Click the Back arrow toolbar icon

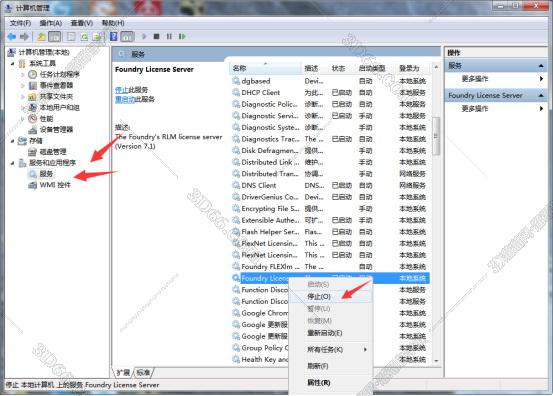pyautogui.click(x=12, y=36)
